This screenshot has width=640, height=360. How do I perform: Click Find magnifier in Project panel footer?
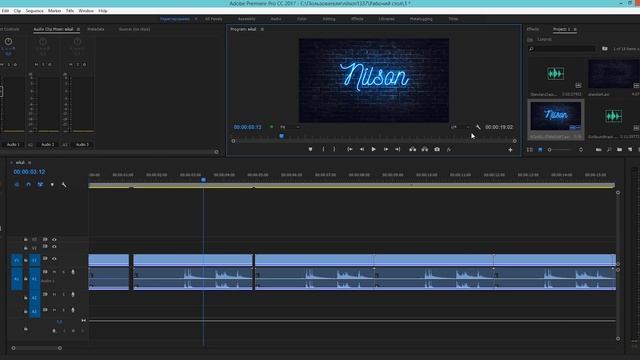[609, 150]
